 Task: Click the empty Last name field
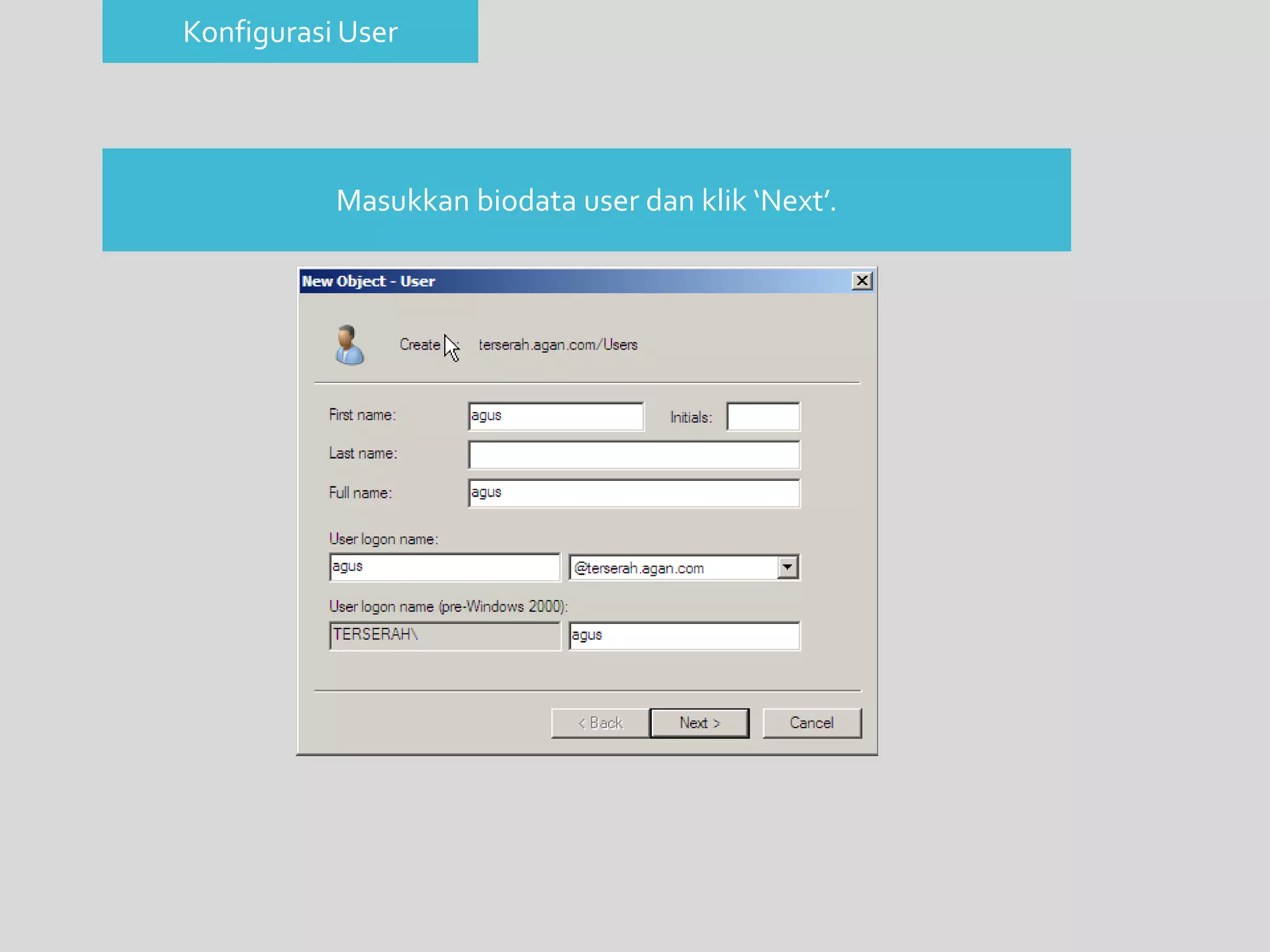point(634,455)
